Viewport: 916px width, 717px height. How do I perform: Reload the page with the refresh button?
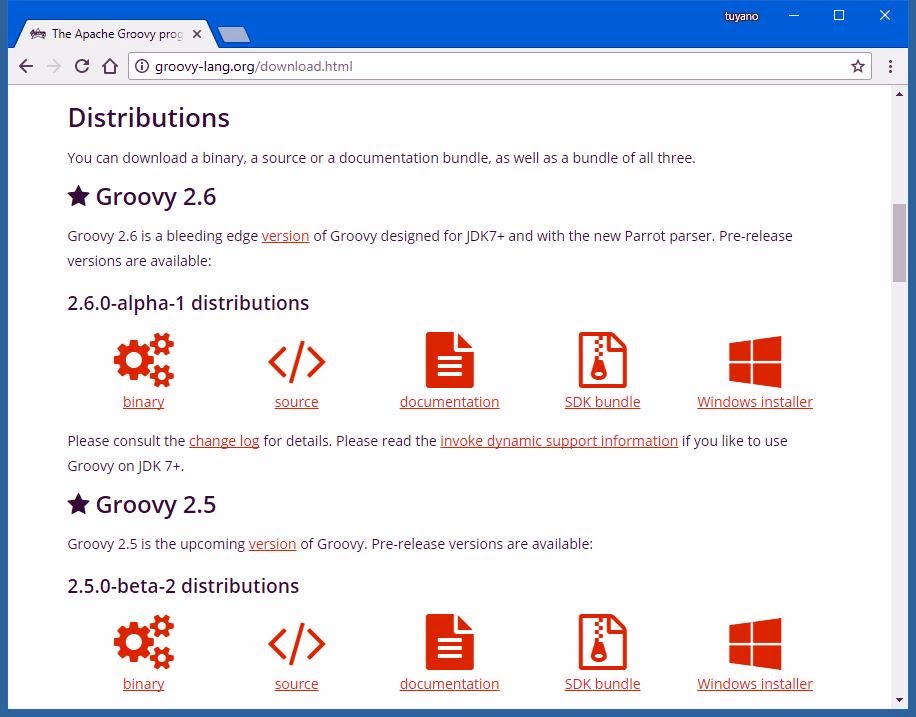coord(82,67)
